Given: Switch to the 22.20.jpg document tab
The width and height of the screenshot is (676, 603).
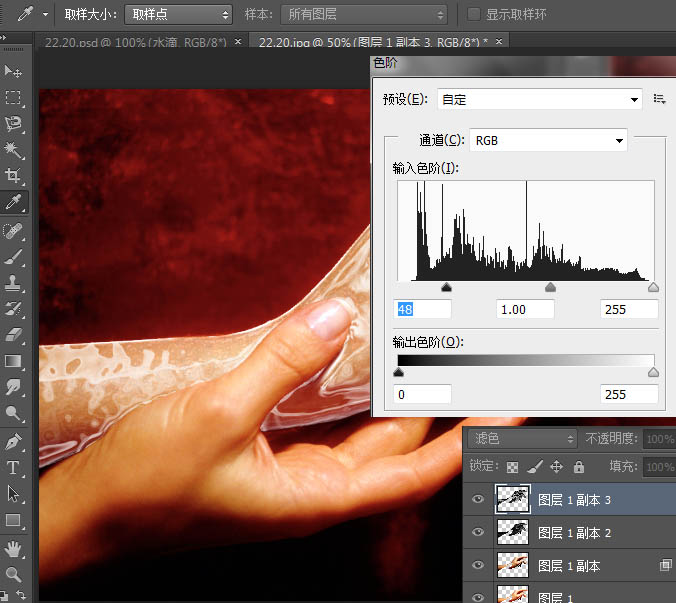Looking at the screenshot, I should coord(373,42).
